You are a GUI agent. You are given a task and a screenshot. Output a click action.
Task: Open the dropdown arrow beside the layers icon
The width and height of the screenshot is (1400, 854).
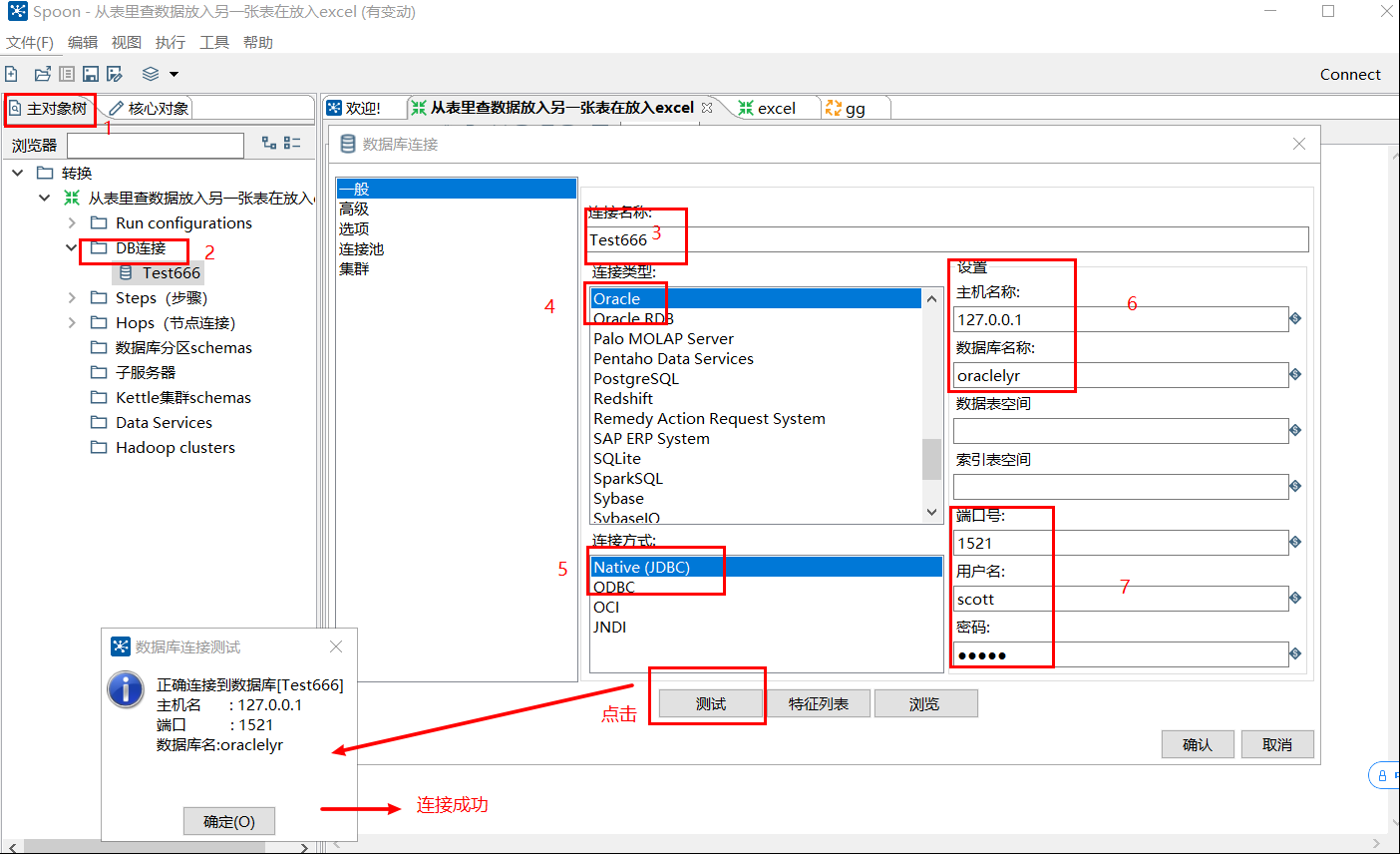pos(174,74)
